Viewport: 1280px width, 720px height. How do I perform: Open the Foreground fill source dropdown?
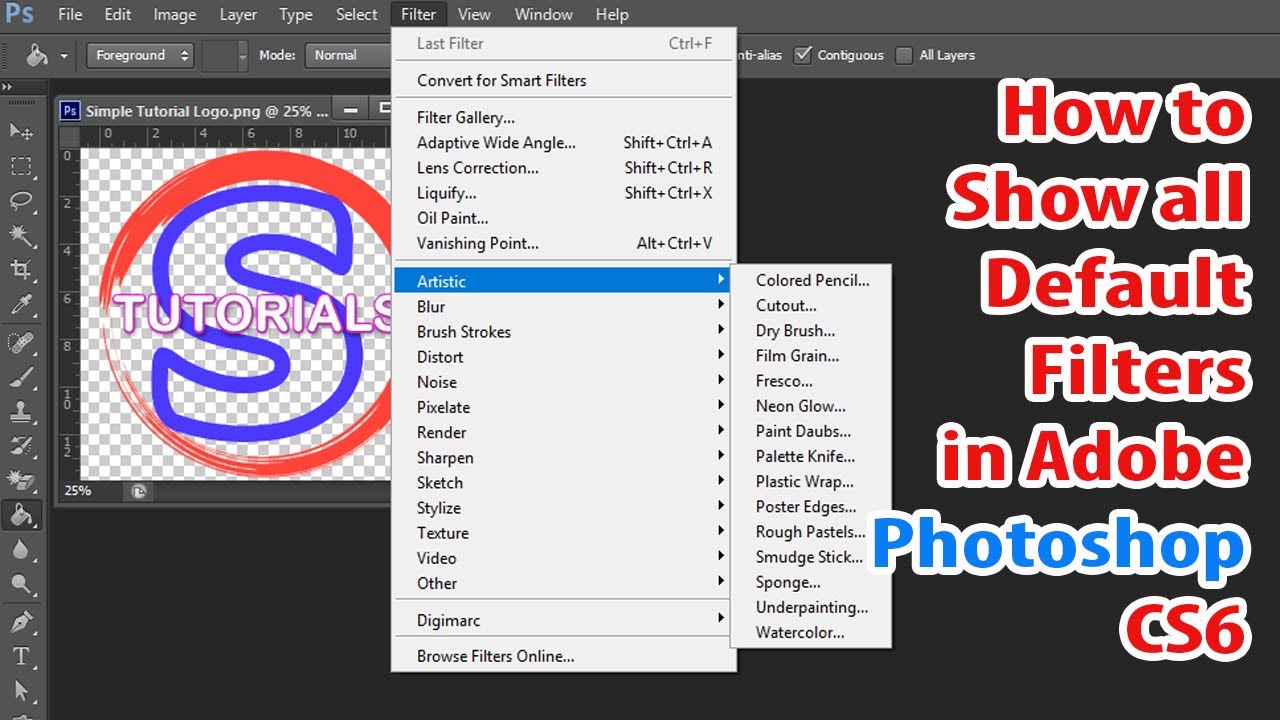coord(140,56)
